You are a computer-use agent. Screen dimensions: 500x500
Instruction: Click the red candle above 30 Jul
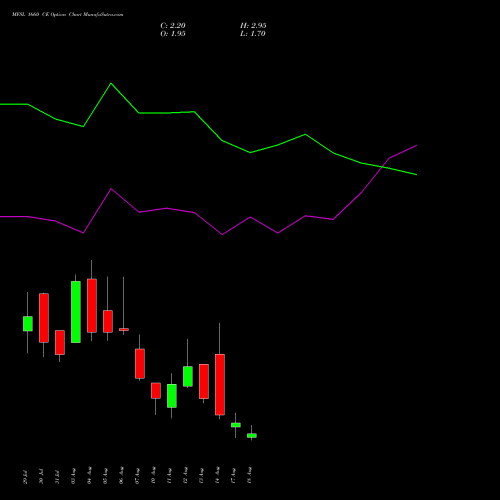click(x=44, y=318)
